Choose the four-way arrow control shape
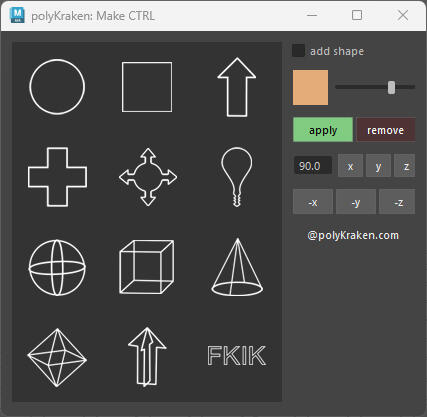The width and height of the screenshot is (427, 417). [x=148, y=177]
